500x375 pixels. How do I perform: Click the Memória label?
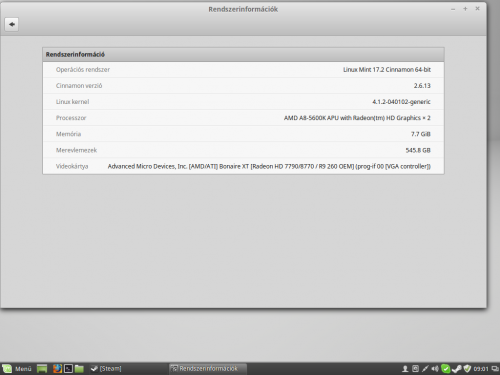(68, 134)
